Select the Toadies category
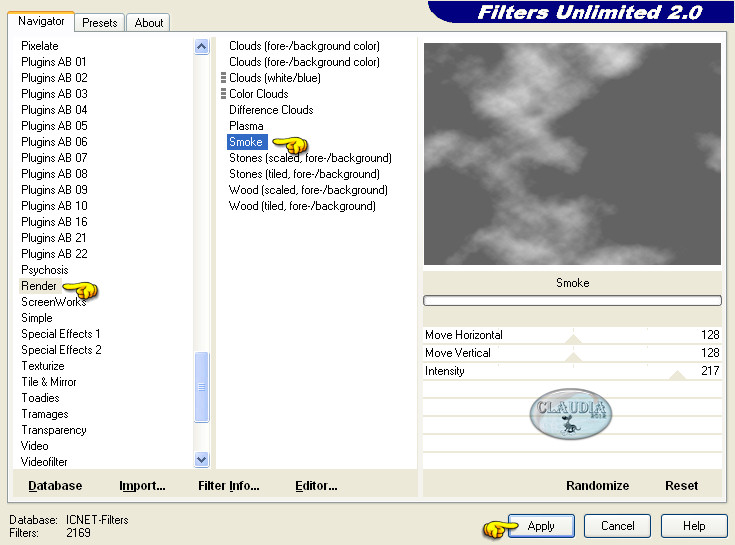 40,398
